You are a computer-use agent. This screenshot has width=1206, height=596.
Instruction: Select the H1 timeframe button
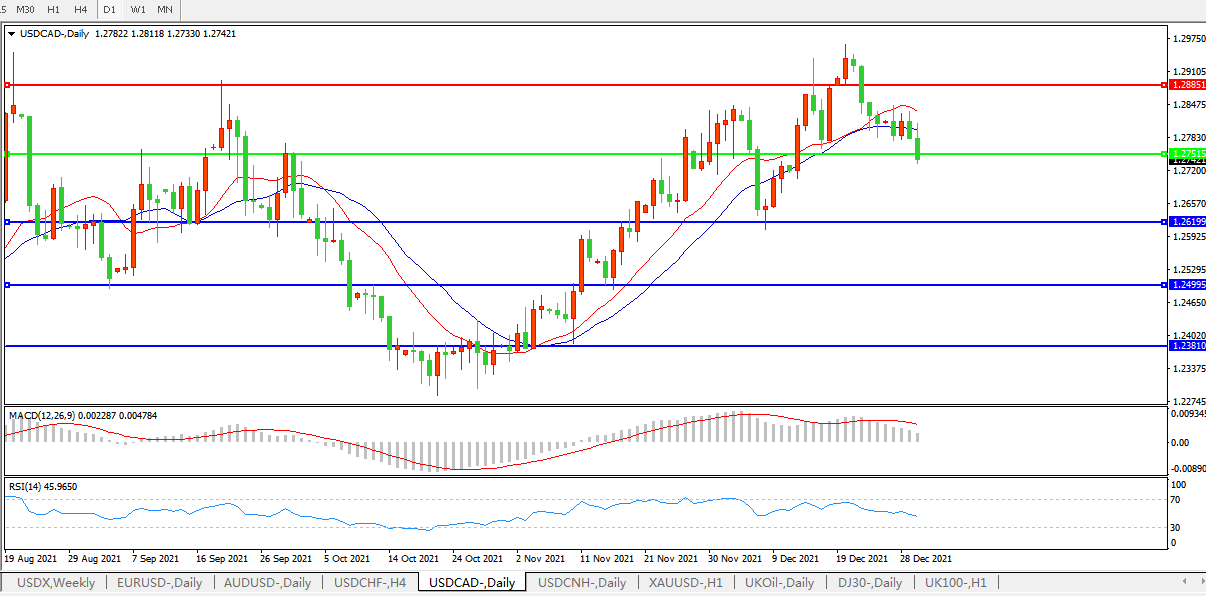point(54,9)
